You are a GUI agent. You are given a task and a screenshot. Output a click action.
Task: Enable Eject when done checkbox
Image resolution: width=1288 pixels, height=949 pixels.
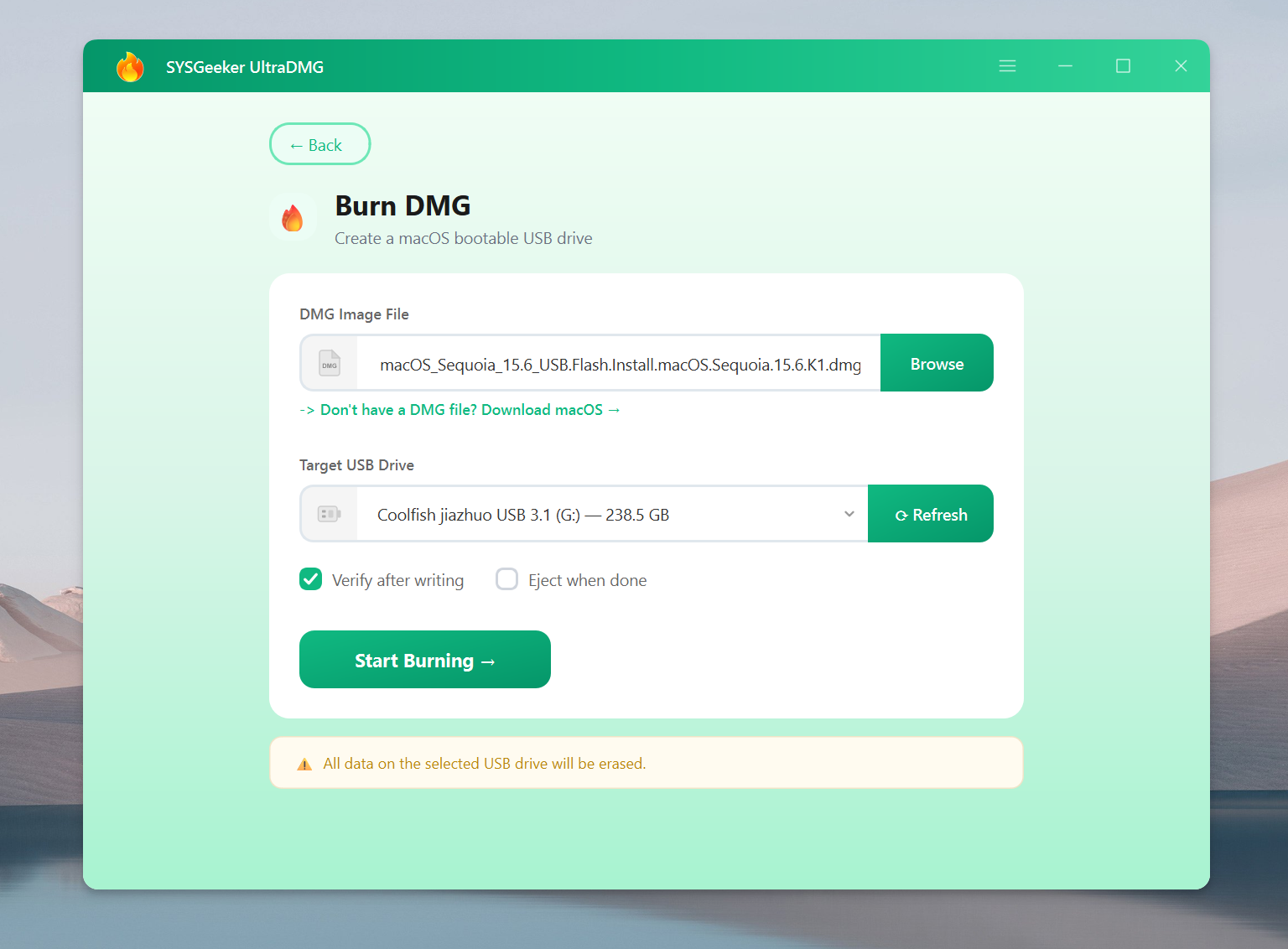tap(506, 579)
